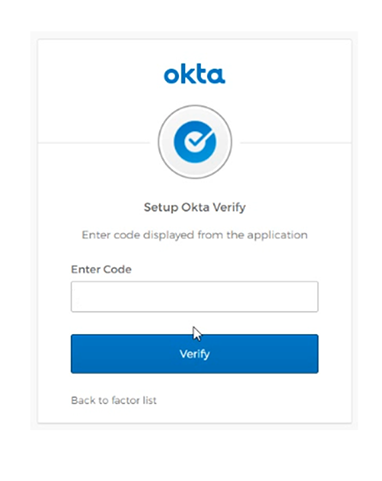The image size is (382, 481).
Task: Click the letter 'k' in okta logo
Action: pos(187,74)
